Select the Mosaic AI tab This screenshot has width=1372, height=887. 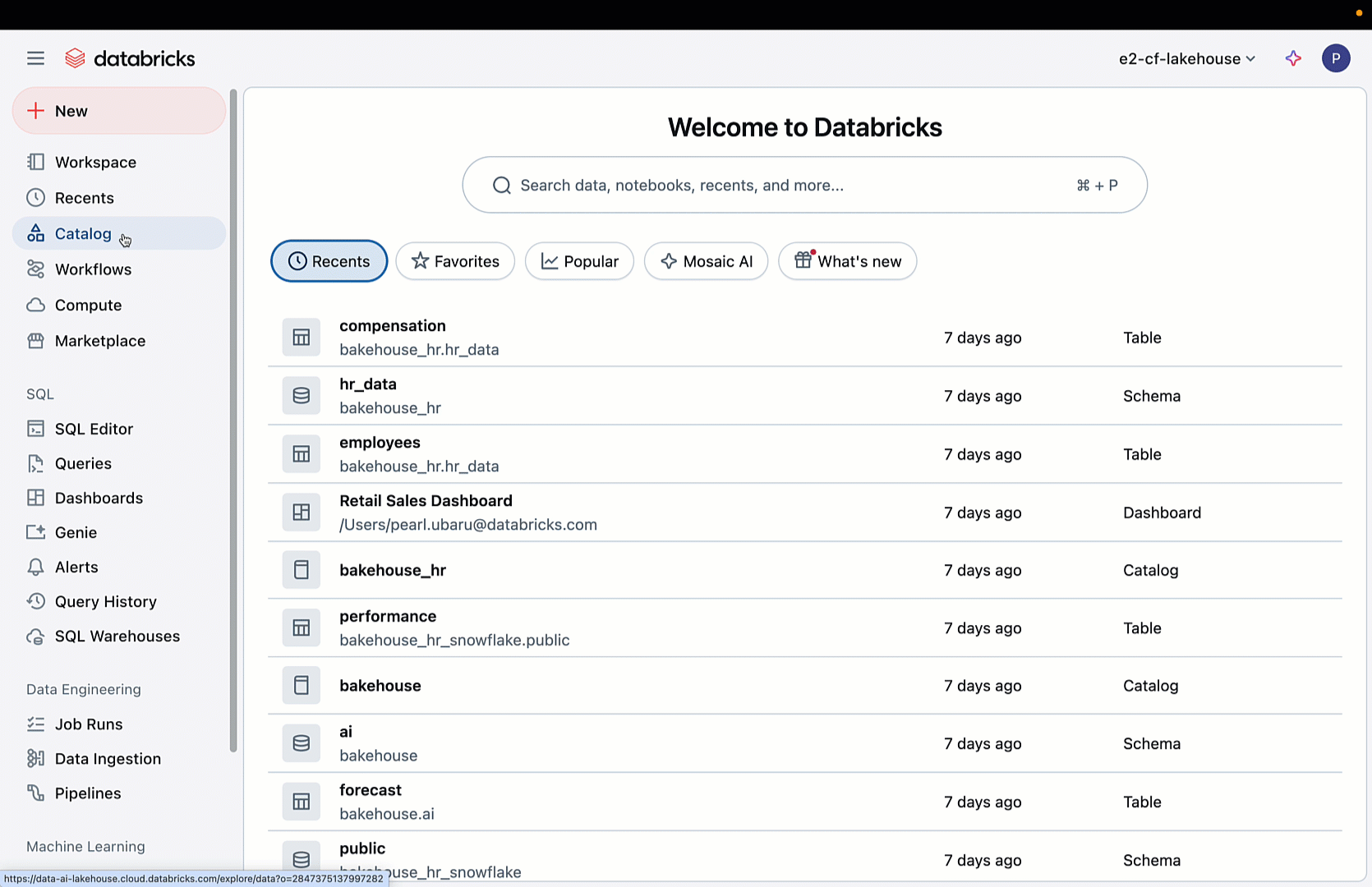[x=706, y=261]
